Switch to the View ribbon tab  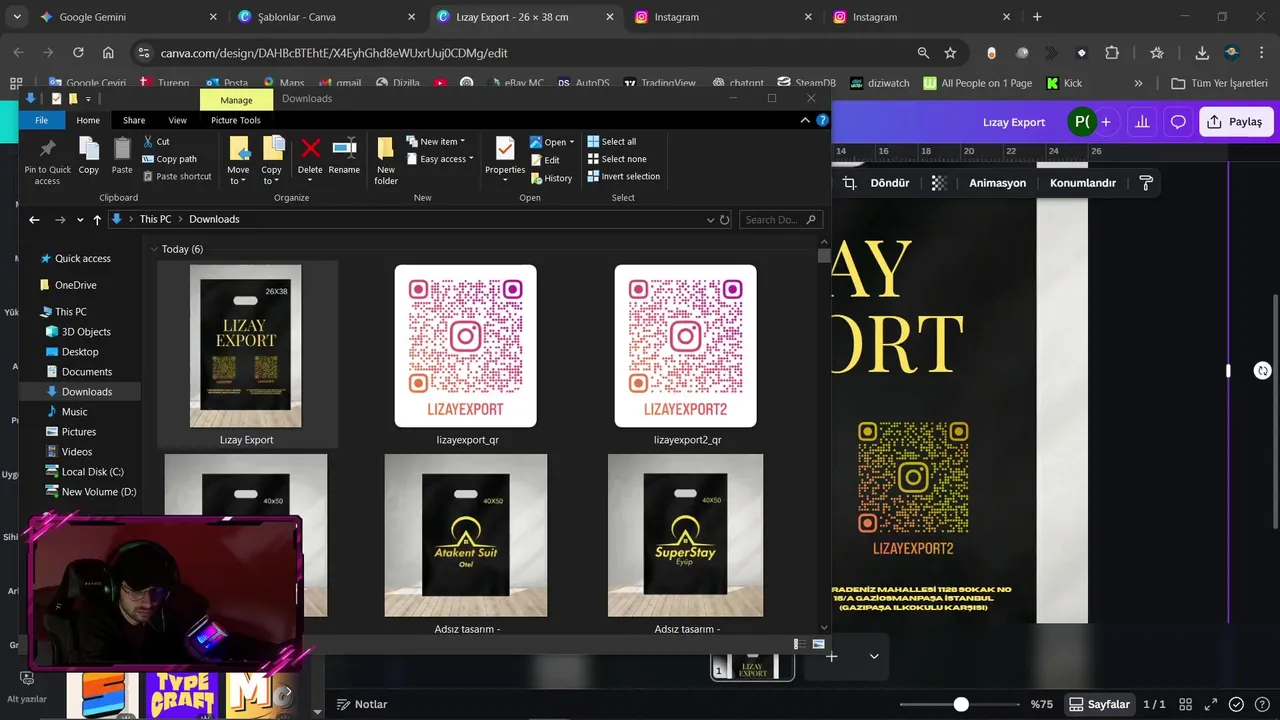[177, 120]
